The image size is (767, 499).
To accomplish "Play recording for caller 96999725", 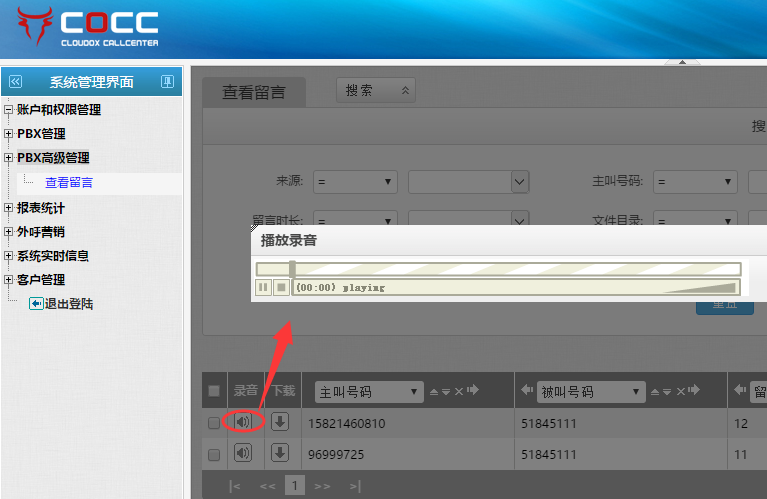I will click(243, 454).
